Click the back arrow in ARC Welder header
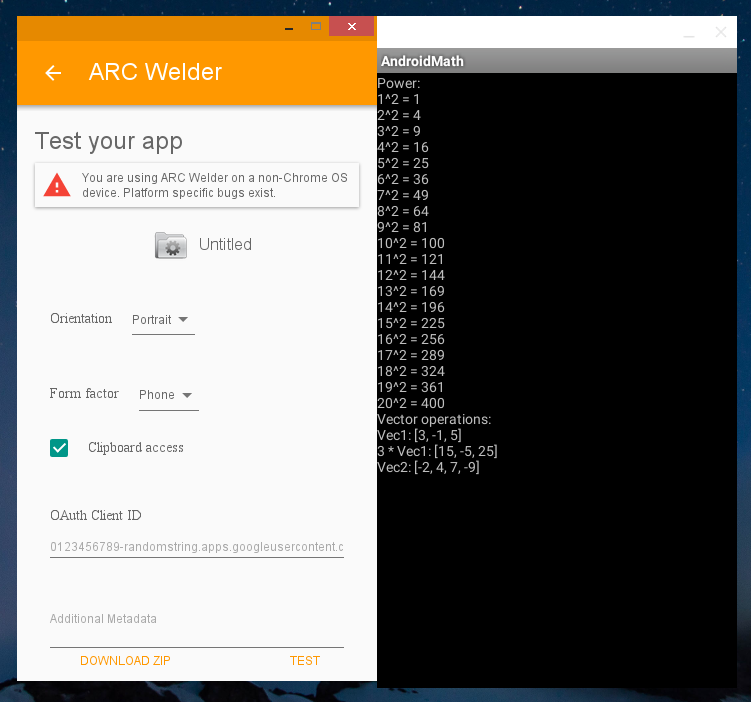The width and height of the screenshot is (751, 702). click(54, 73)
